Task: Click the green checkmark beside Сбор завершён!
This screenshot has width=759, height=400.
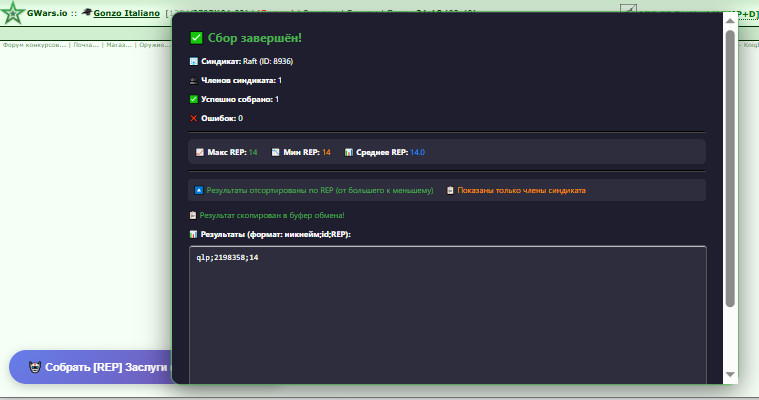Action: 196,38
